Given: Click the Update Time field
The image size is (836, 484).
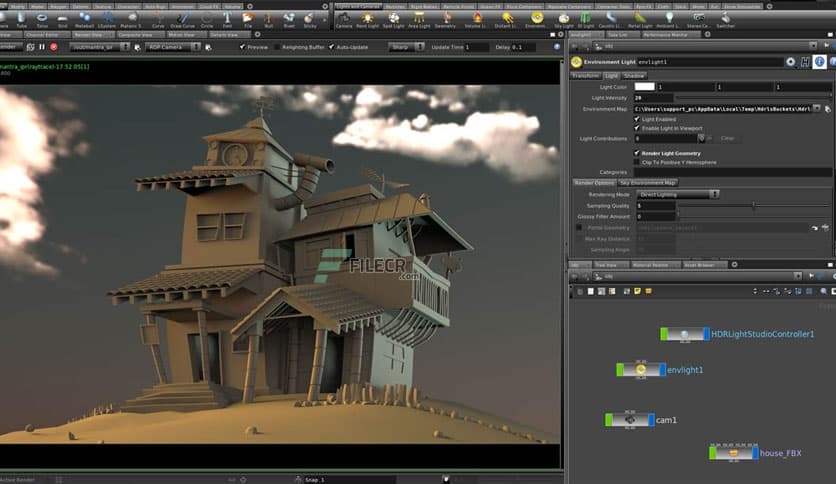Looking at the screenshot, I should 476,47.
